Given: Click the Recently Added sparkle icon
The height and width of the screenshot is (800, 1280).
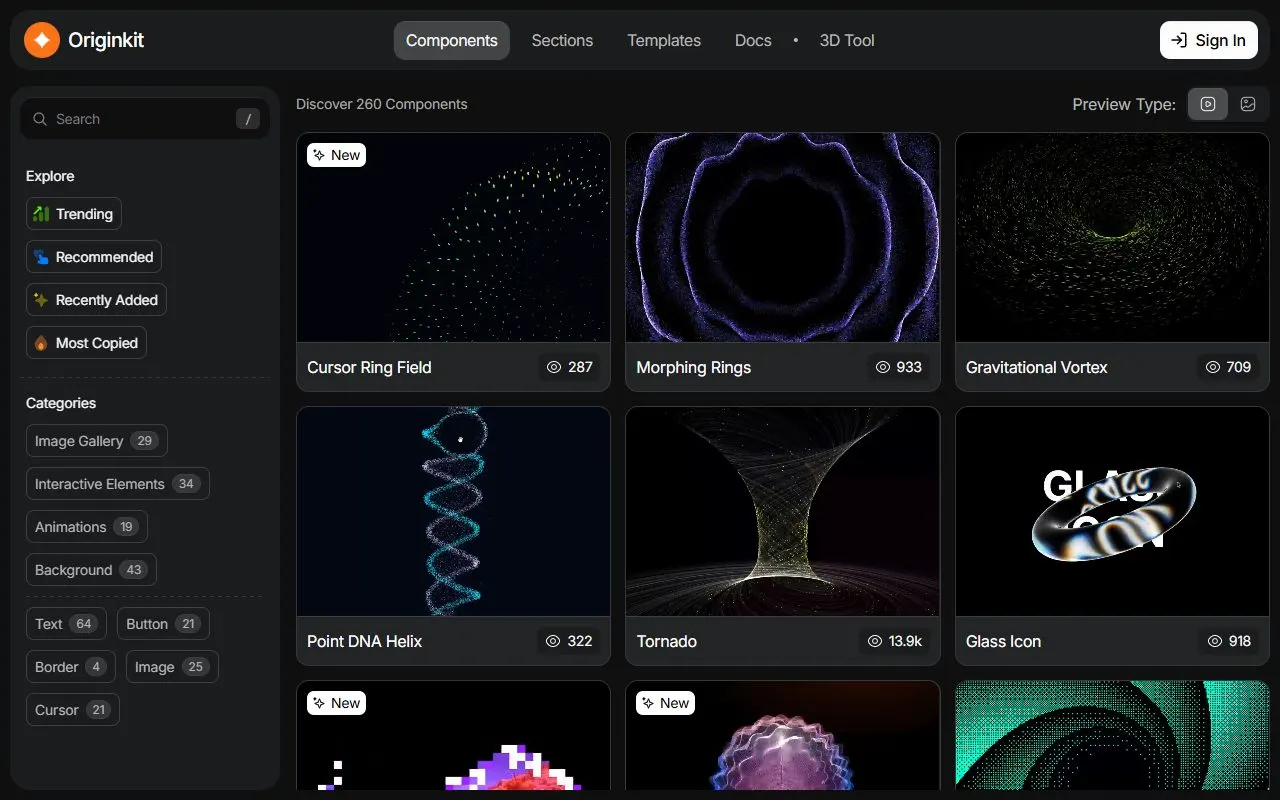Looking at the screenshot, I should [41, 300].
